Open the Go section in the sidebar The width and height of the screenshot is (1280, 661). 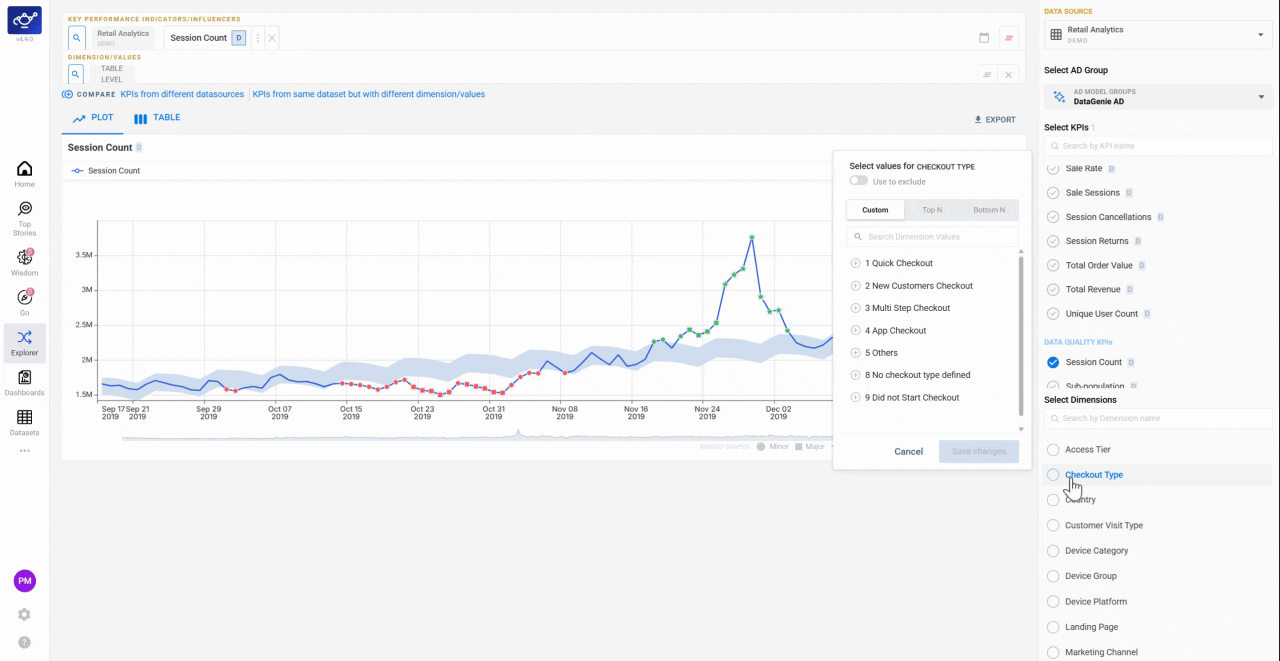click(24, 302)
